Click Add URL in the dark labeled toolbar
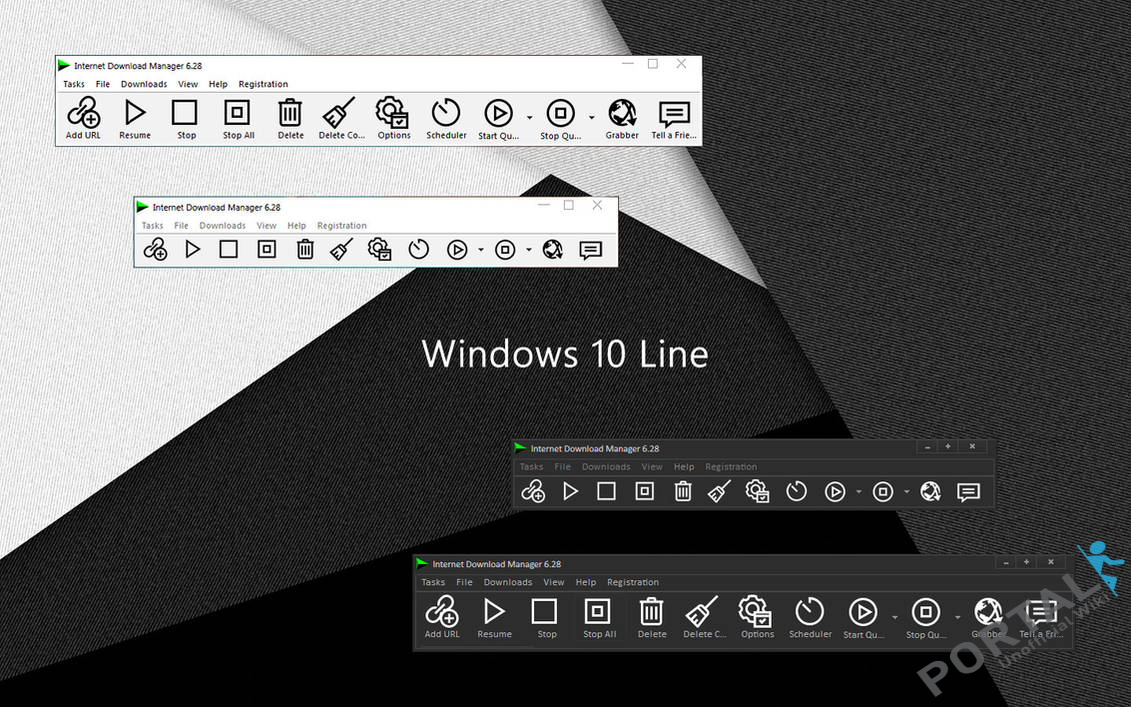The image size is (1131, 707). tap(442, 618)
